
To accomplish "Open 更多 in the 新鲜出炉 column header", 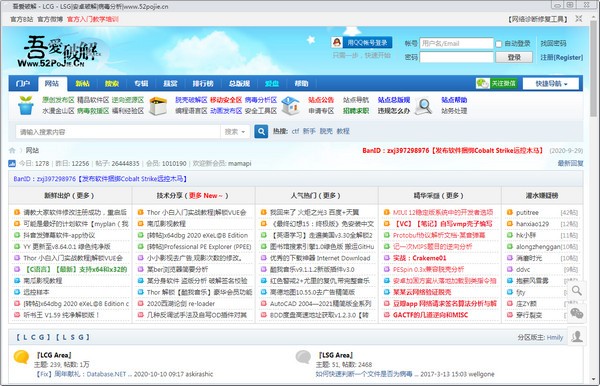I will pyautogui.click(x=83, y=195).
